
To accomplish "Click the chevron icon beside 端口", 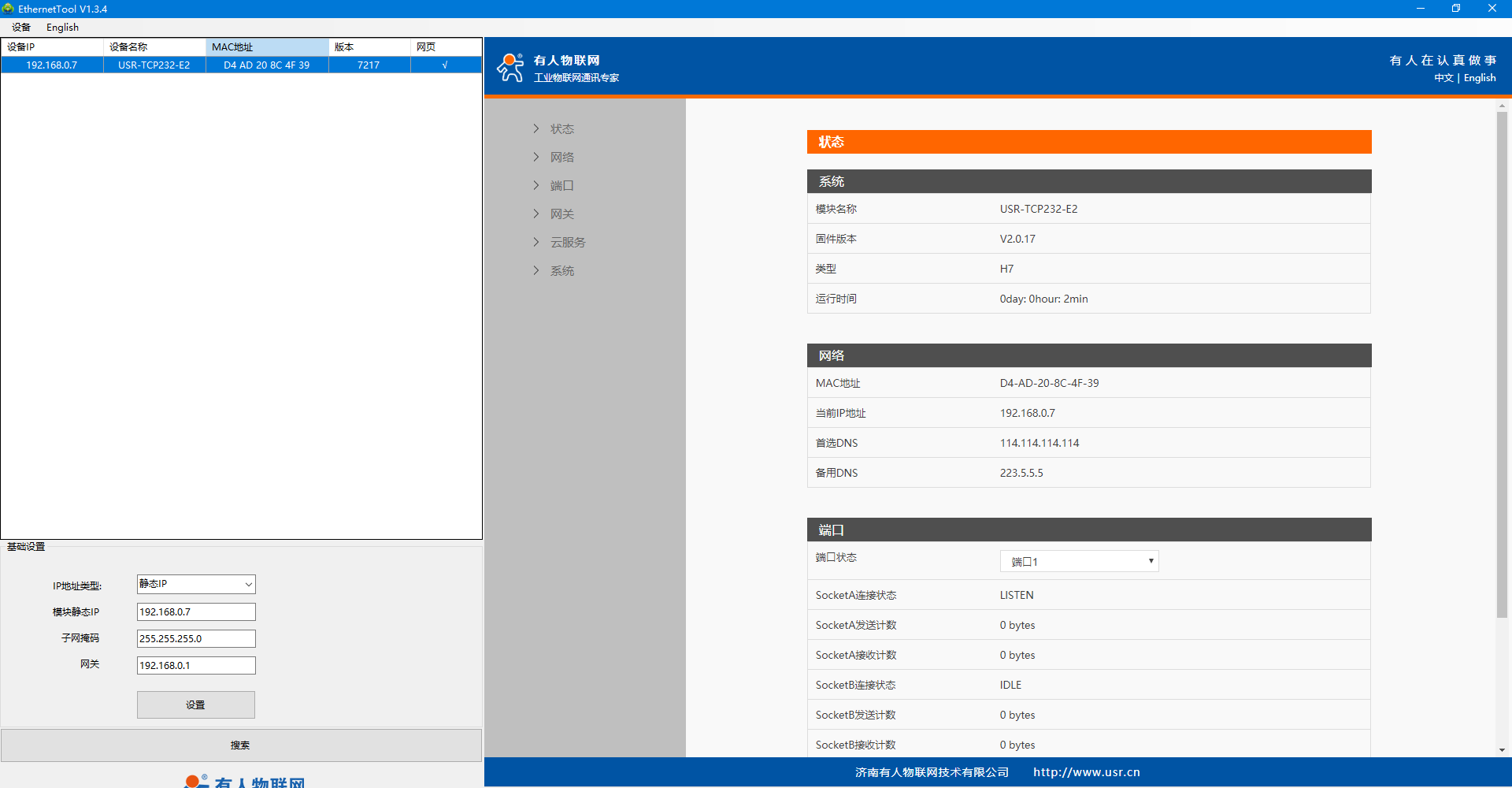I will pyautogui.click(x=536, y=185).
